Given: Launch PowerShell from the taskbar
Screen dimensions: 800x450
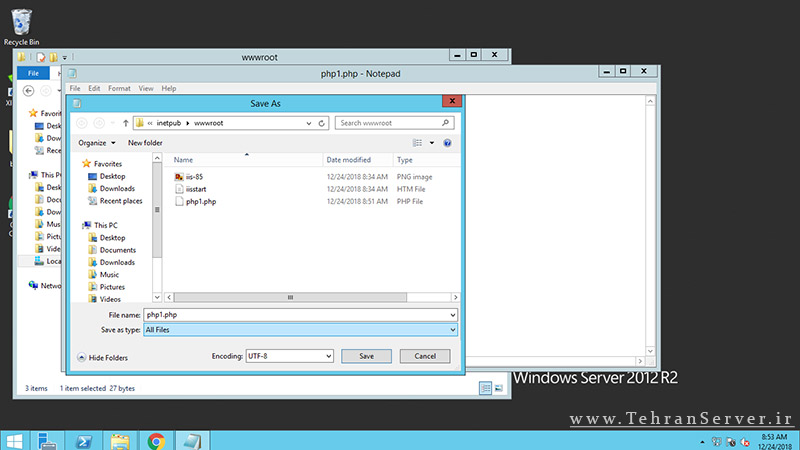Looking at the screenshot, I should [x=84, y=440].
